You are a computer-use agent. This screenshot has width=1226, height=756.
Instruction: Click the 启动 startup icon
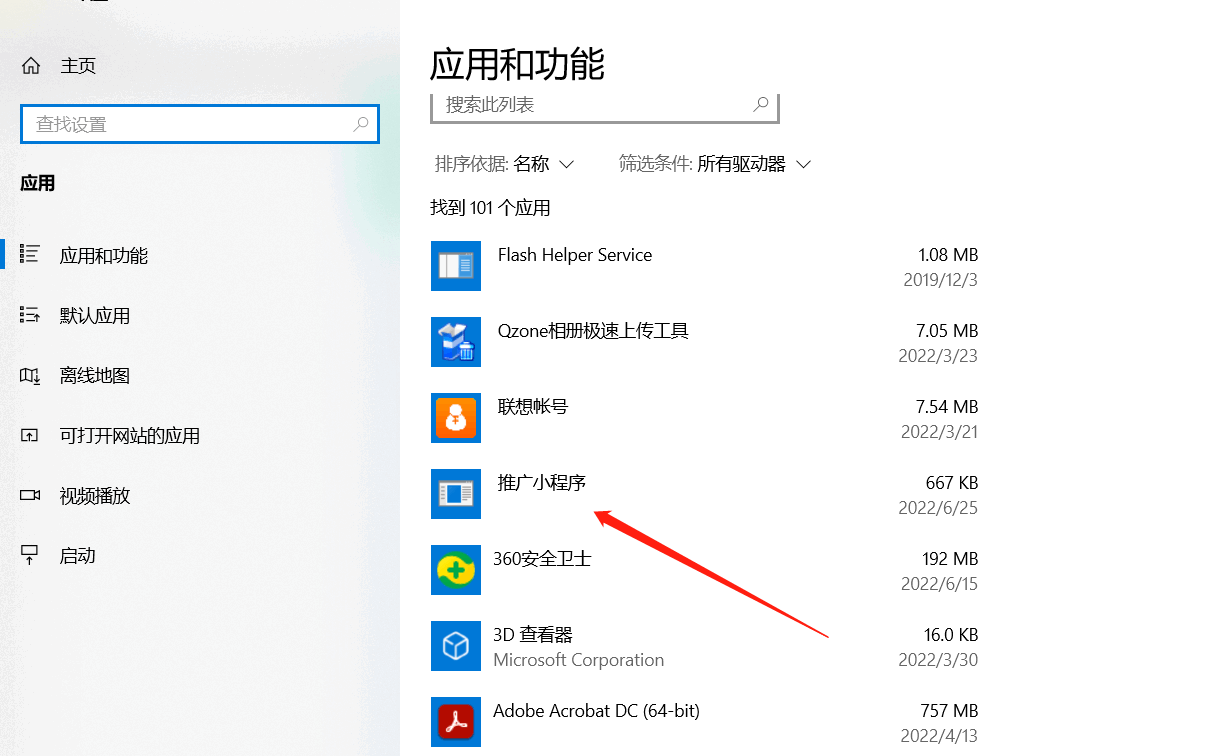(30, 555)
